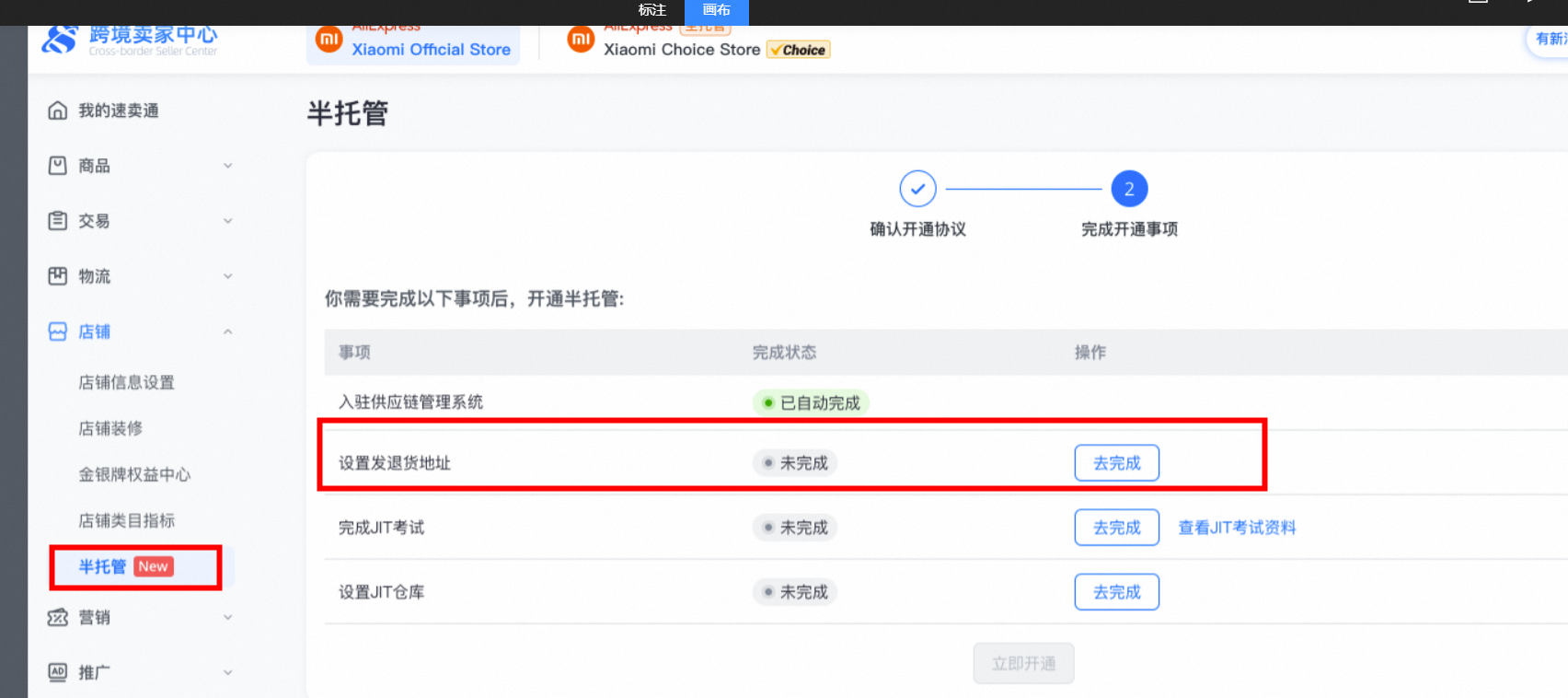Click the home icon beside 我的速卖通
Screen dimensions: 1568x698
coord(57,111)
